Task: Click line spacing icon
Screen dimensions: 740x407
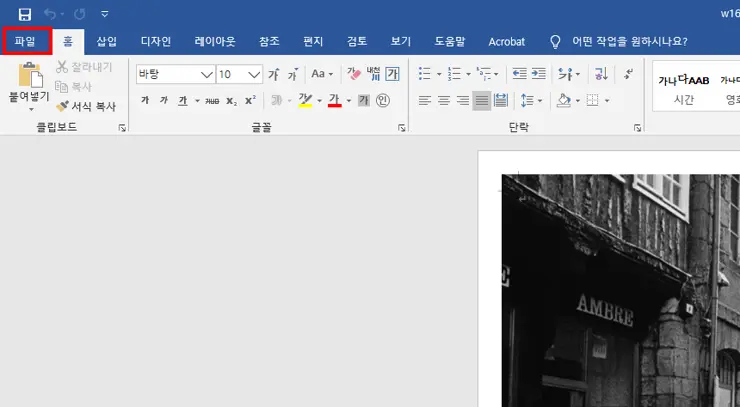Action: (x=527, y=100)
